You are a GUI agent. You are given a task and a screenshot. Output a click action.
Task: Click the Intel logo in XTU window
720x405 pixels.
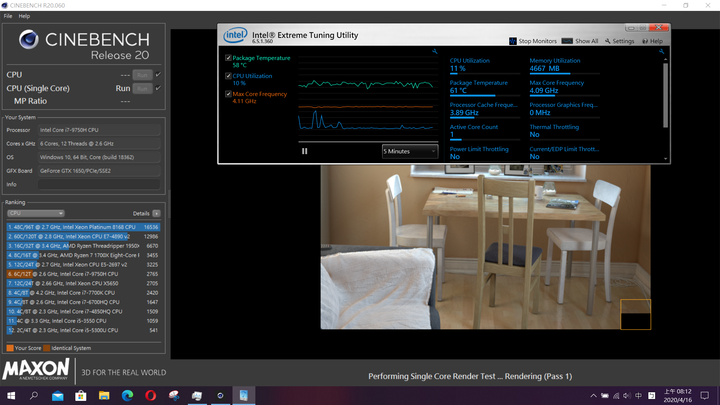click(x=235, y=35)
